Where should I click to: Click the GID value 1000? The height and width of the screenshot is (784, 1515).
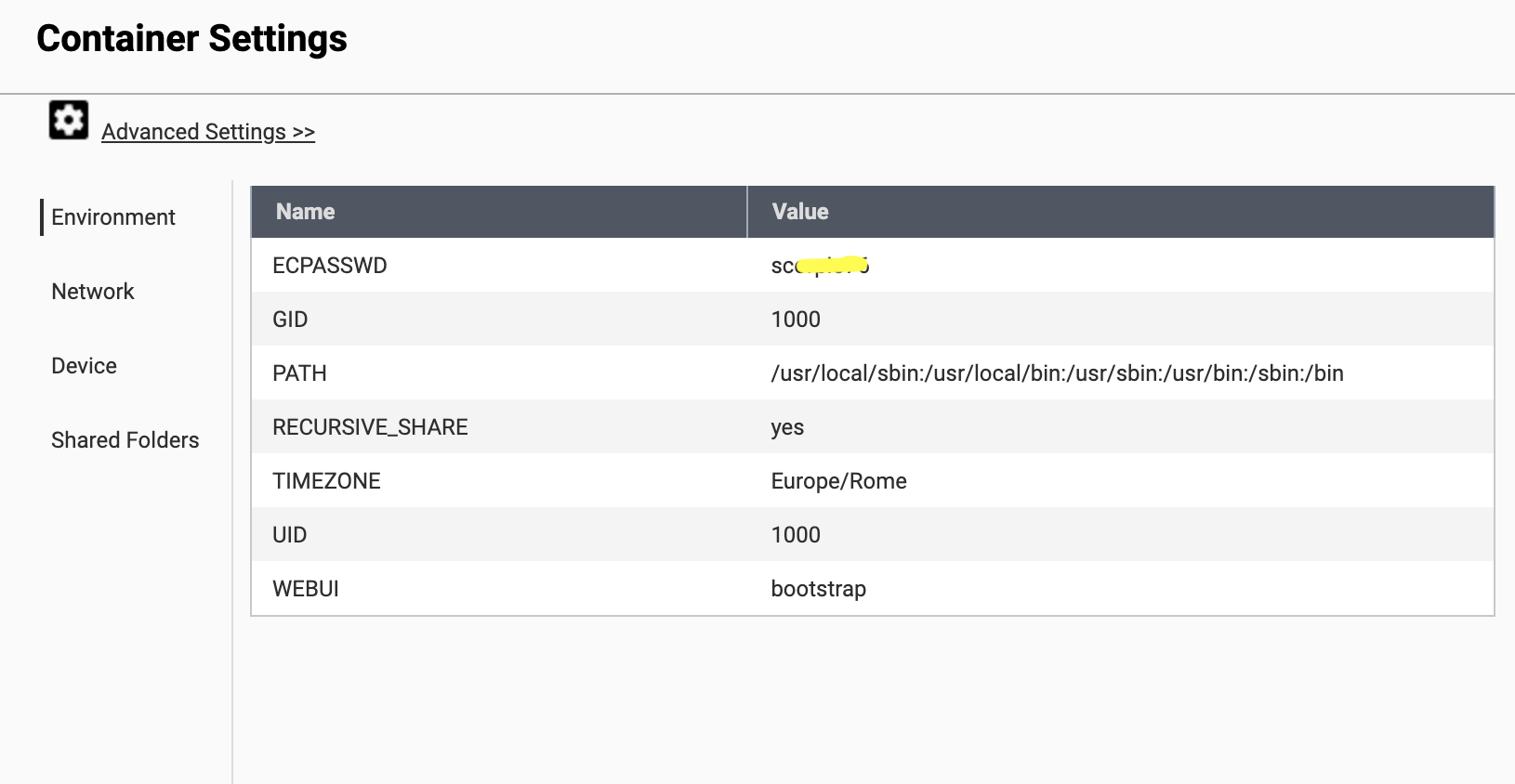[796, 320]
